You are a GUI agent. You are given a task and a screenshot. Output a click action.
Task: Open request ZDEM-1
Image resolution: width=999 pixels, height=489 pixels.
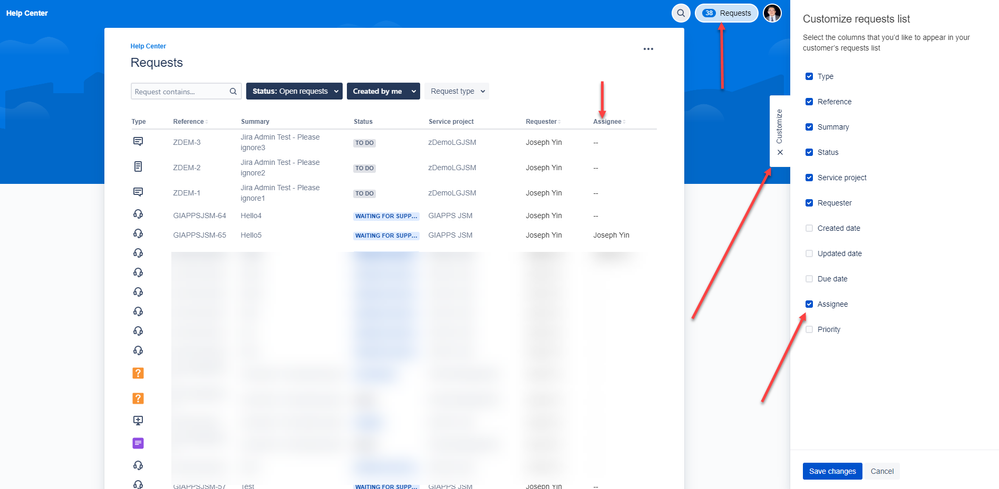187,193
